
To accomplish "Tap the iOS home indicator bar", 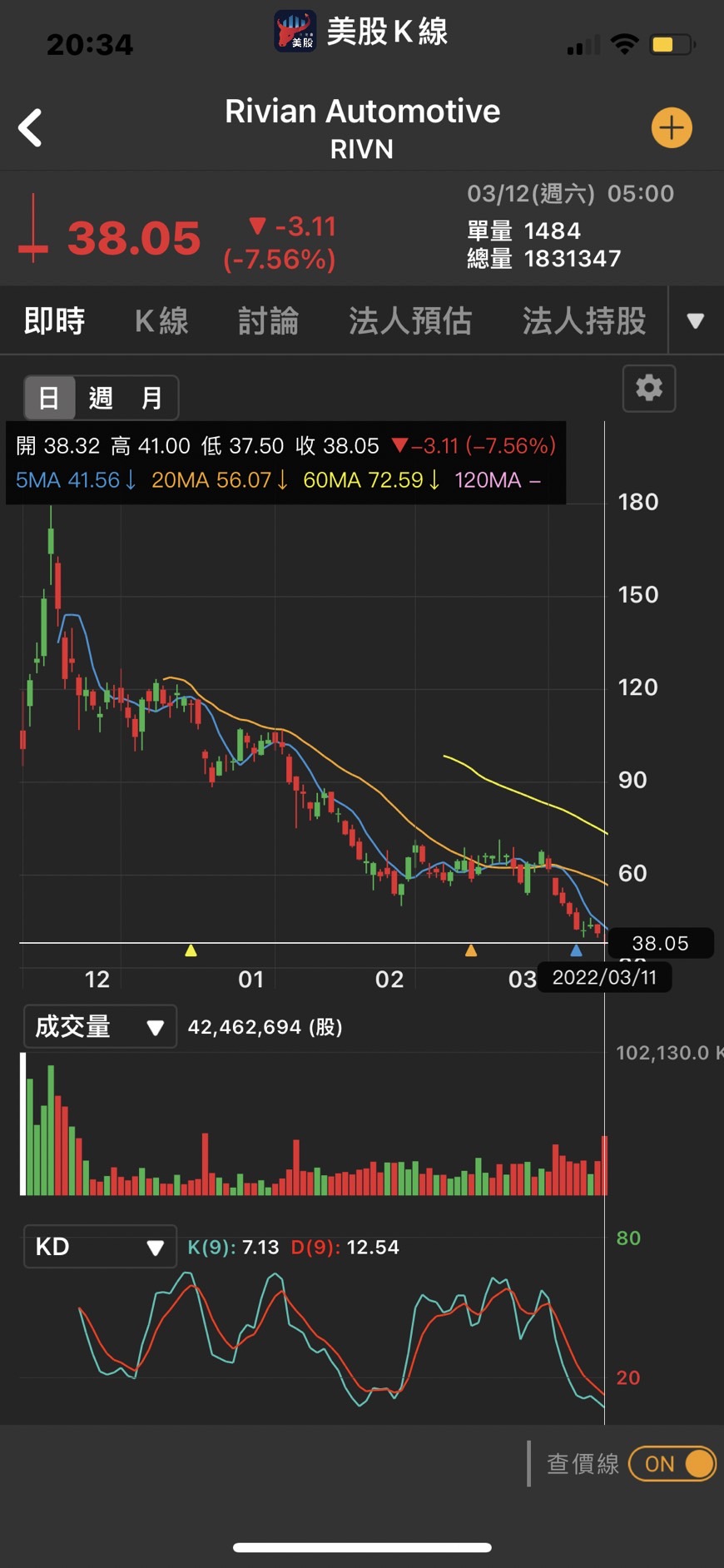I will [x=362, y=1548].
